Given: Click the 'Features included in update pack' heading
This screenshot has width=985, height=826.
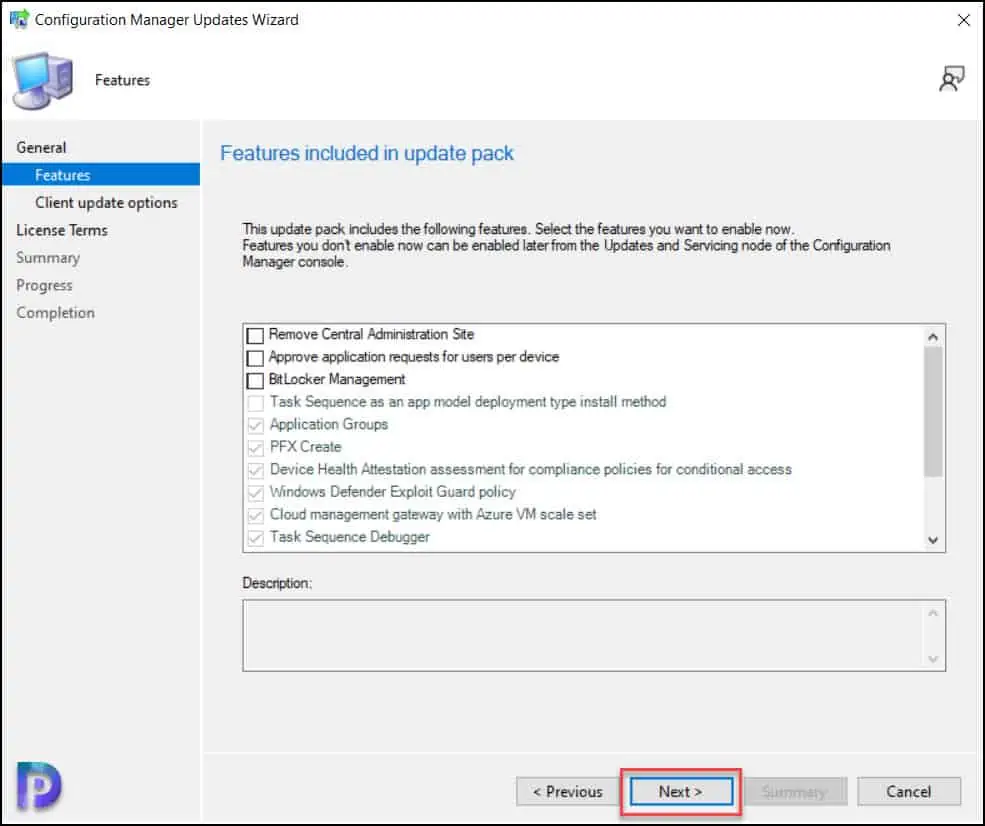Looking at the screenshot, I should coord(367,153).
